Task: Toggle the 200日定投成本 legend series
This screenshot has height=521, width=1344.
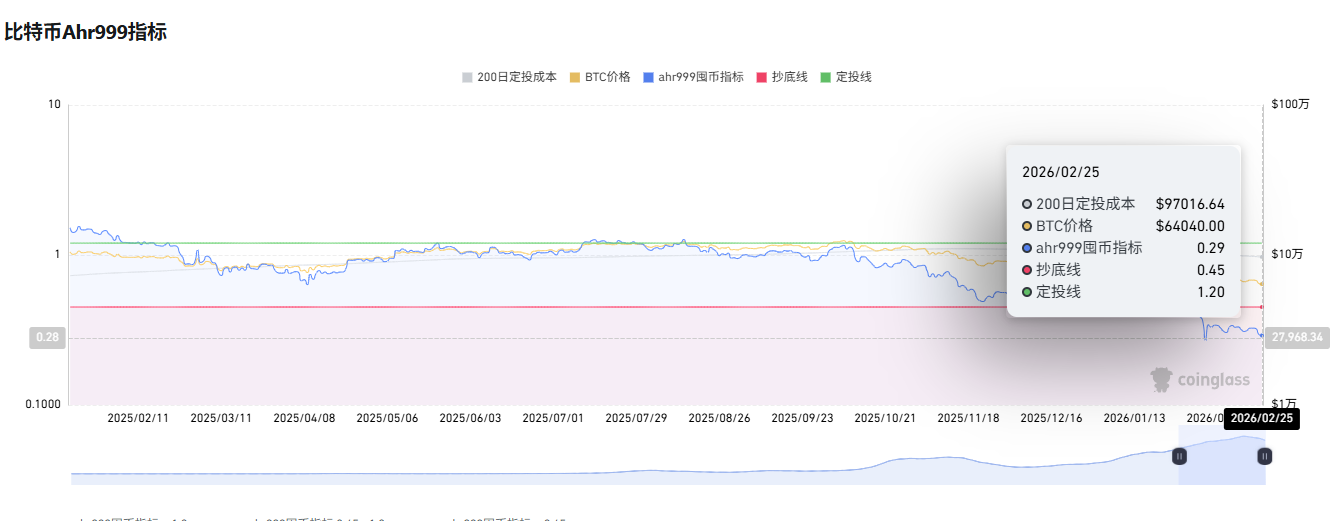Action: [x=509, y=77]
